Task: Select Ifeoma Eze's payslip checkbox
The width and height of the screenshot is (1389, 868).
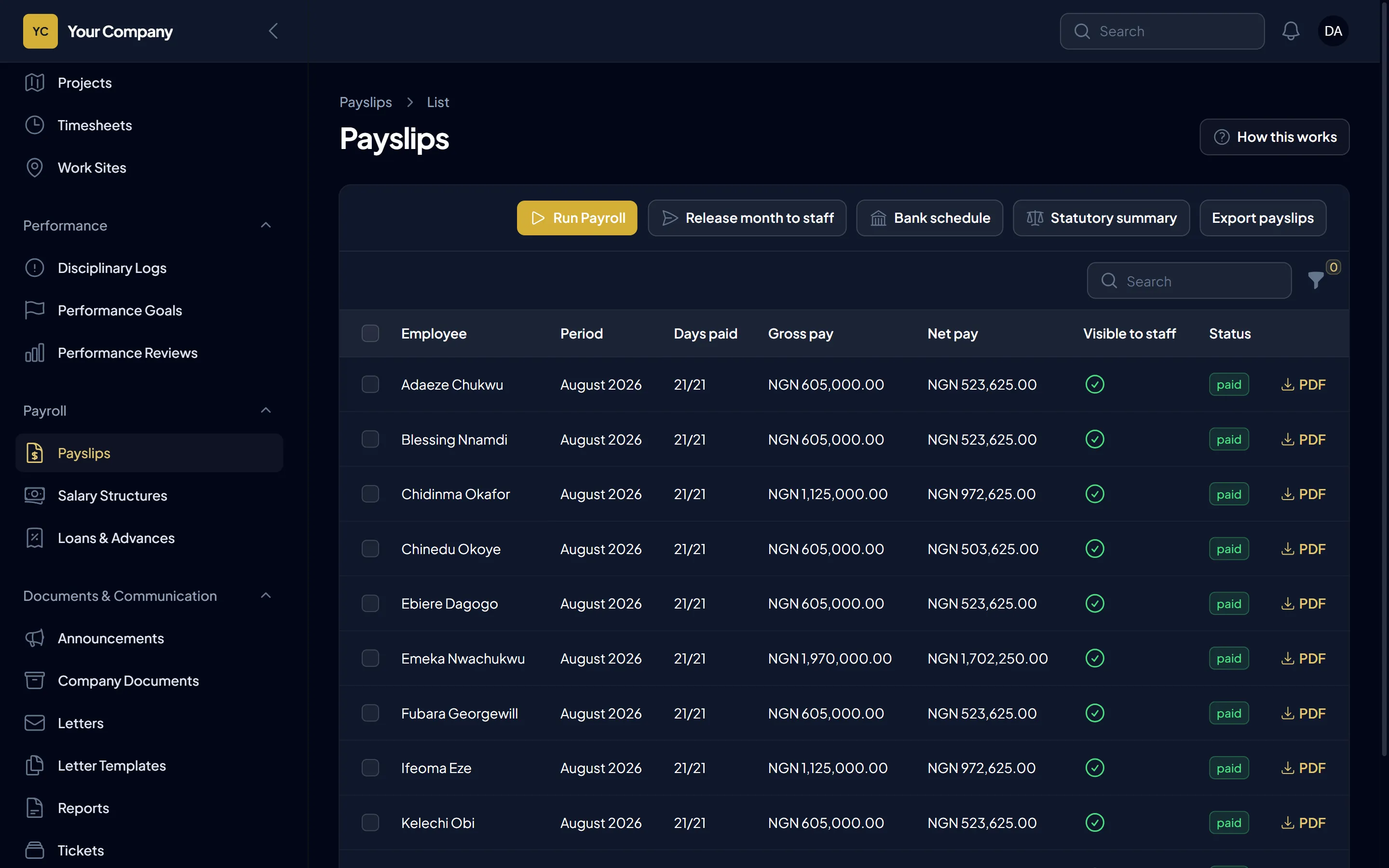Action: 370,768
